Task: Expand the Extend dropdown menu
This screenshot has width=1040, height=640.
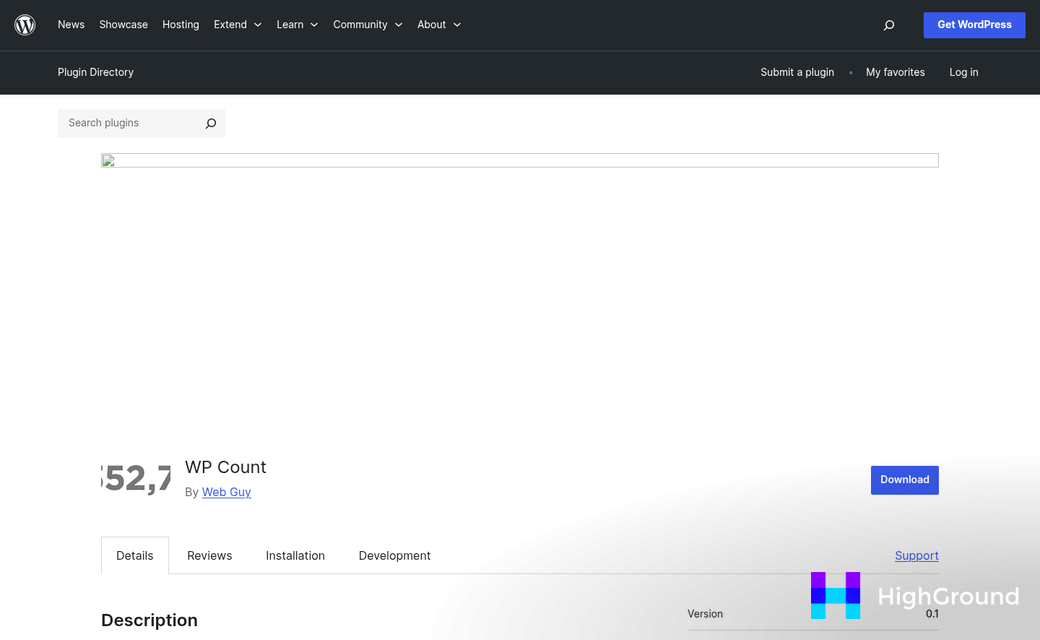Action: coord(237,25)
